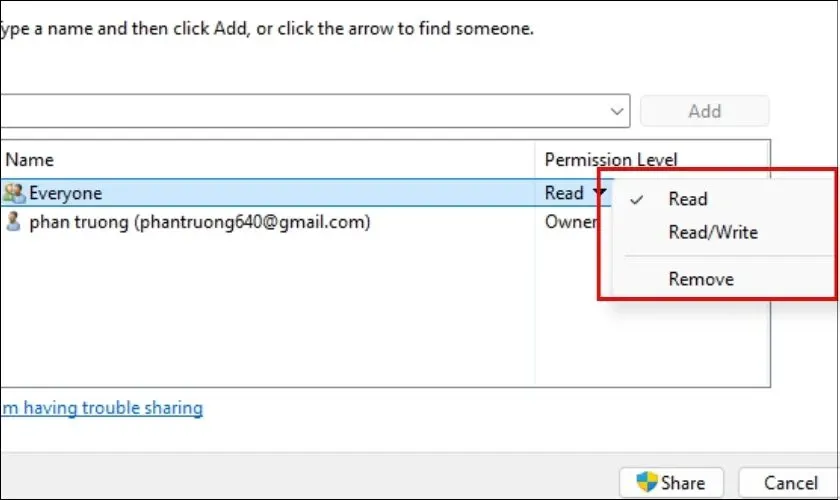840x500 pixels.
Task: Select the phan truong email entry
Action: tap(200, 222)
